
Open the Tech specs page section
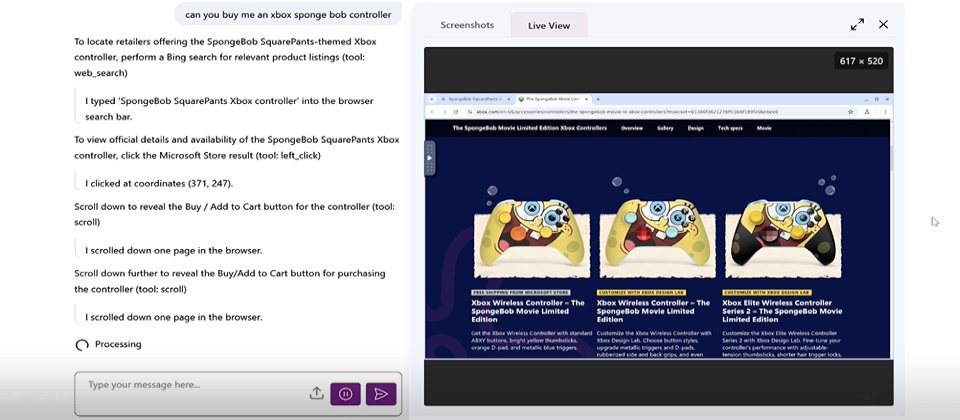[x=730, y=128]
